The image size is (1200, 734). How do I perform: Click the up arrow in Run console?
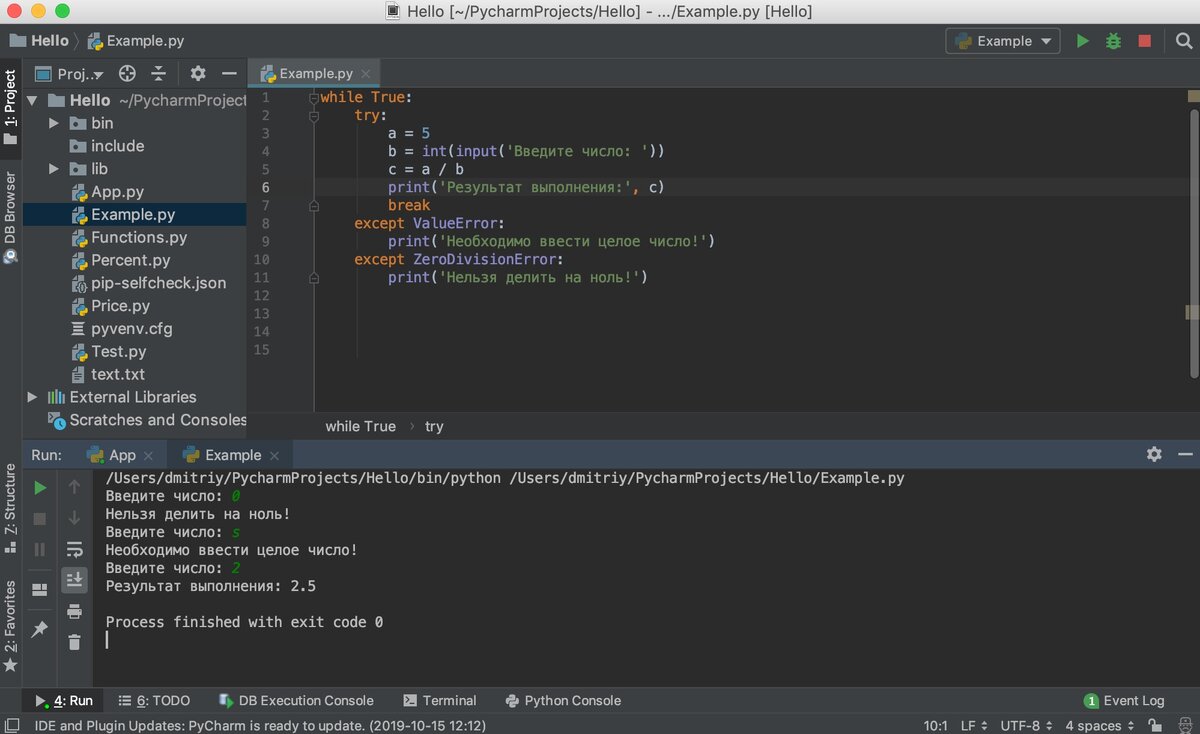(75, 487)
